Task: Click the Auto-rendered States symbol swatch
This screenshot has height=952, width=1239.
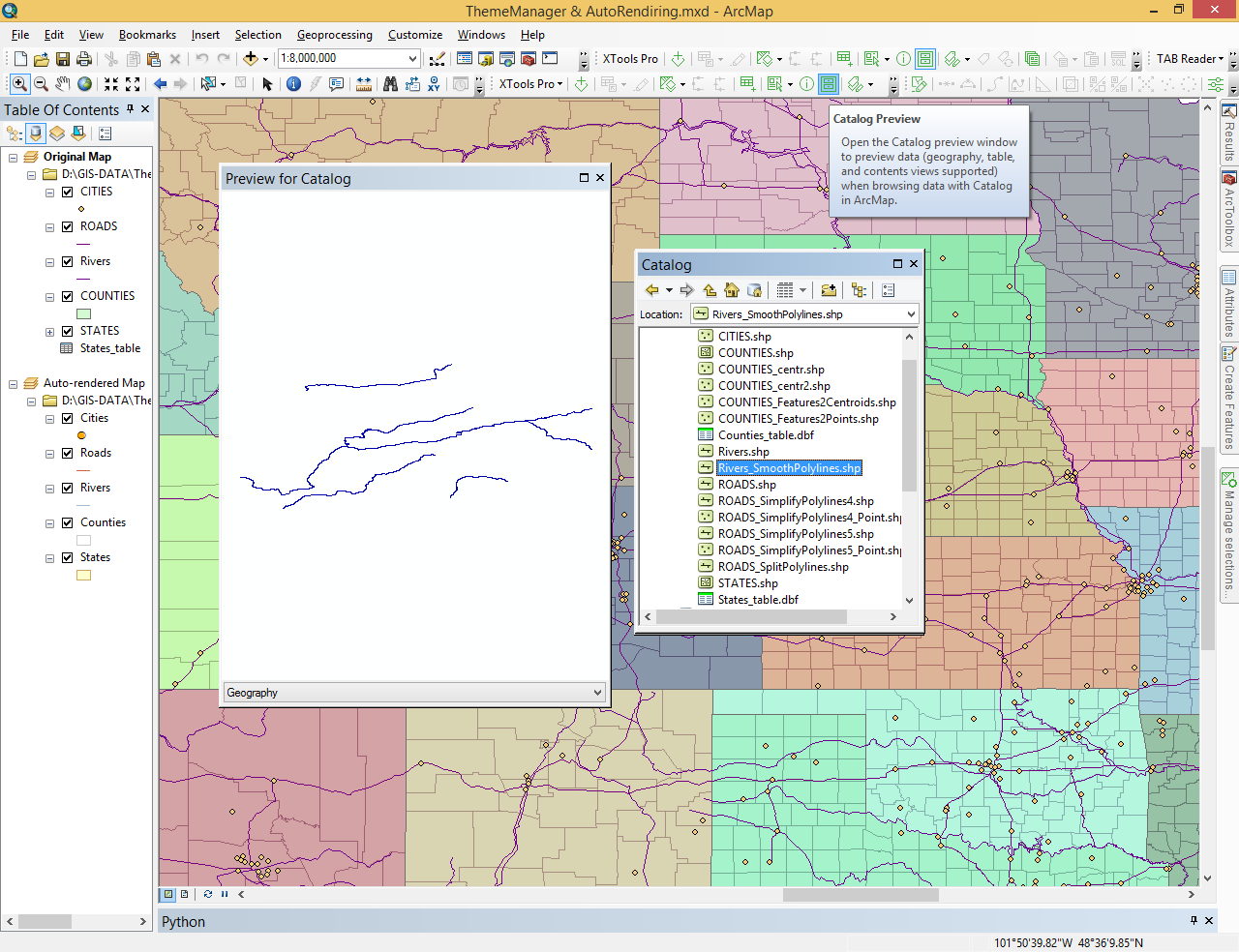Action: (84, 576)
